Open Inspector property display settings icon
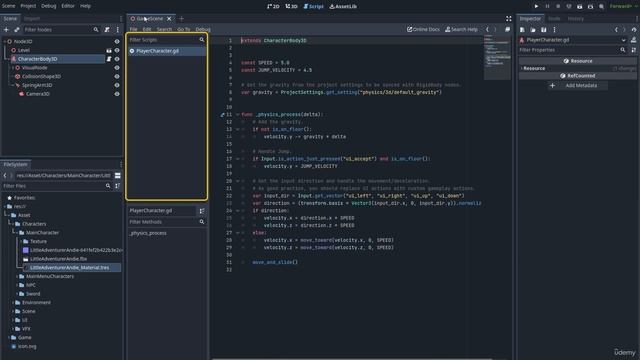Screen dimensions: 640x360 coord(633,50)
